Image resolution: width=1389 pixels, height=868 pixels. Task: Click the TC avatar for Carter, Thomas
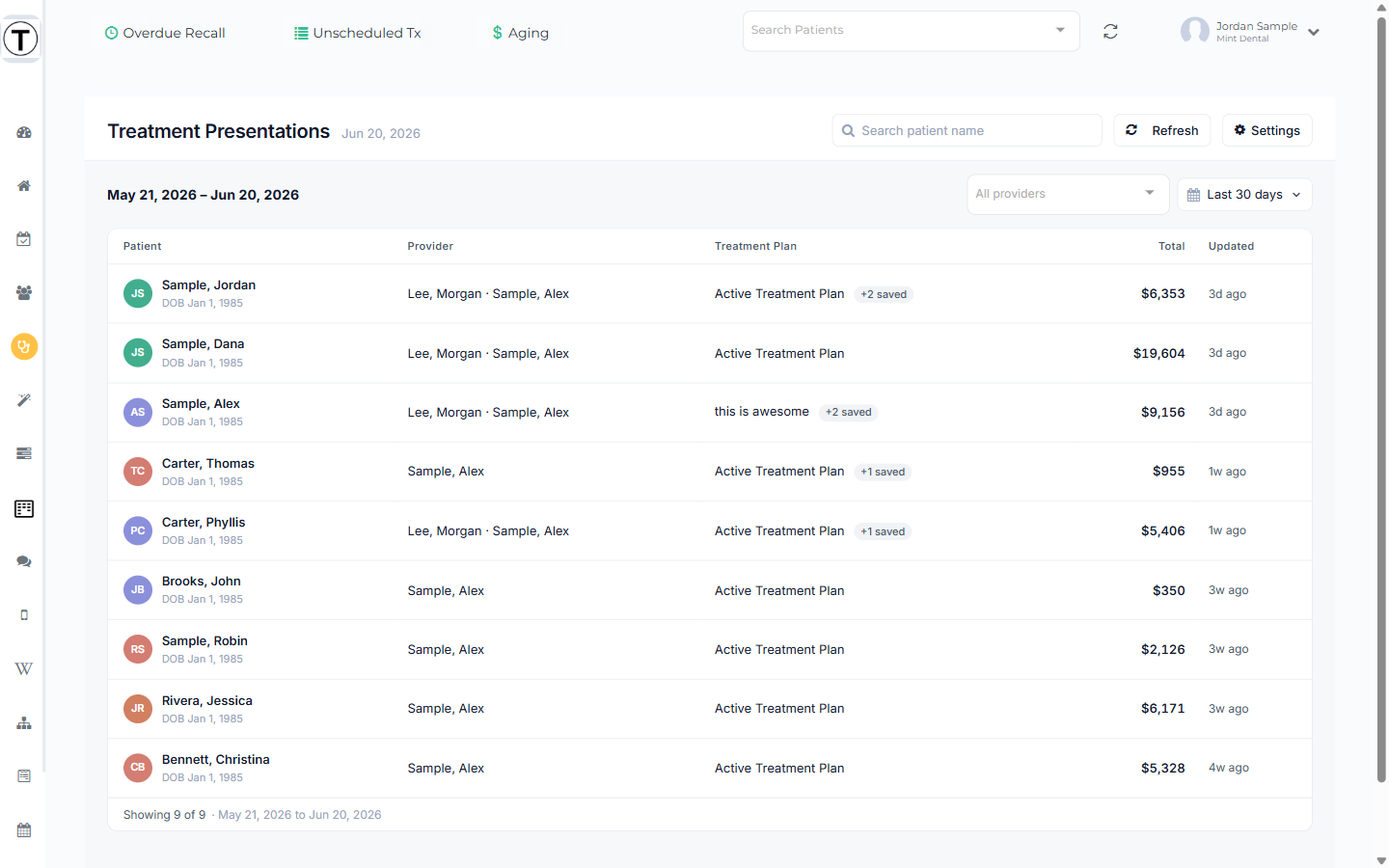coord(138,472)
